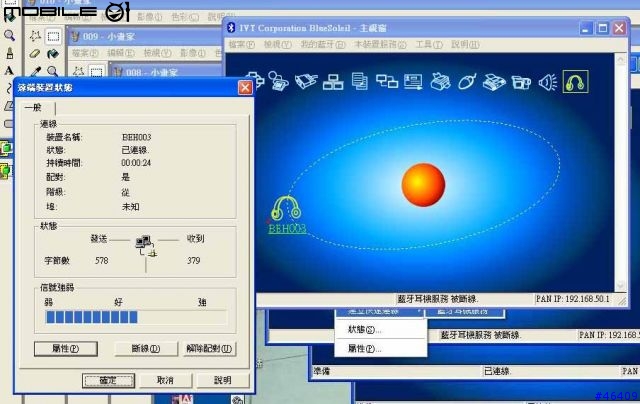The width and height of the screenshot is (640, 404).
Task: Open 本裝置服務(S) menu in BlueSoleil
Action: click(380, 44)
